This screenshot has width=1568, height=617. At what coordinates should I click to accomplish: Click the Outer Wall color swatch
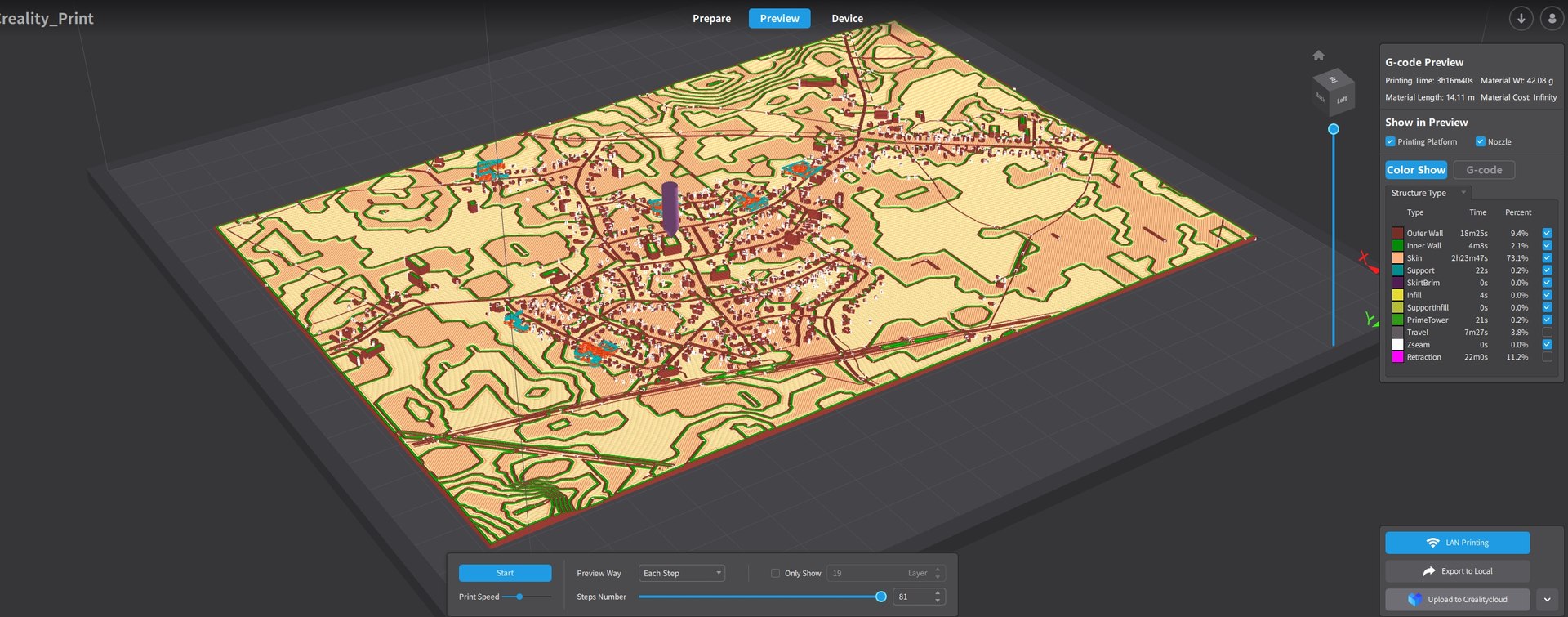(1397, 233)
